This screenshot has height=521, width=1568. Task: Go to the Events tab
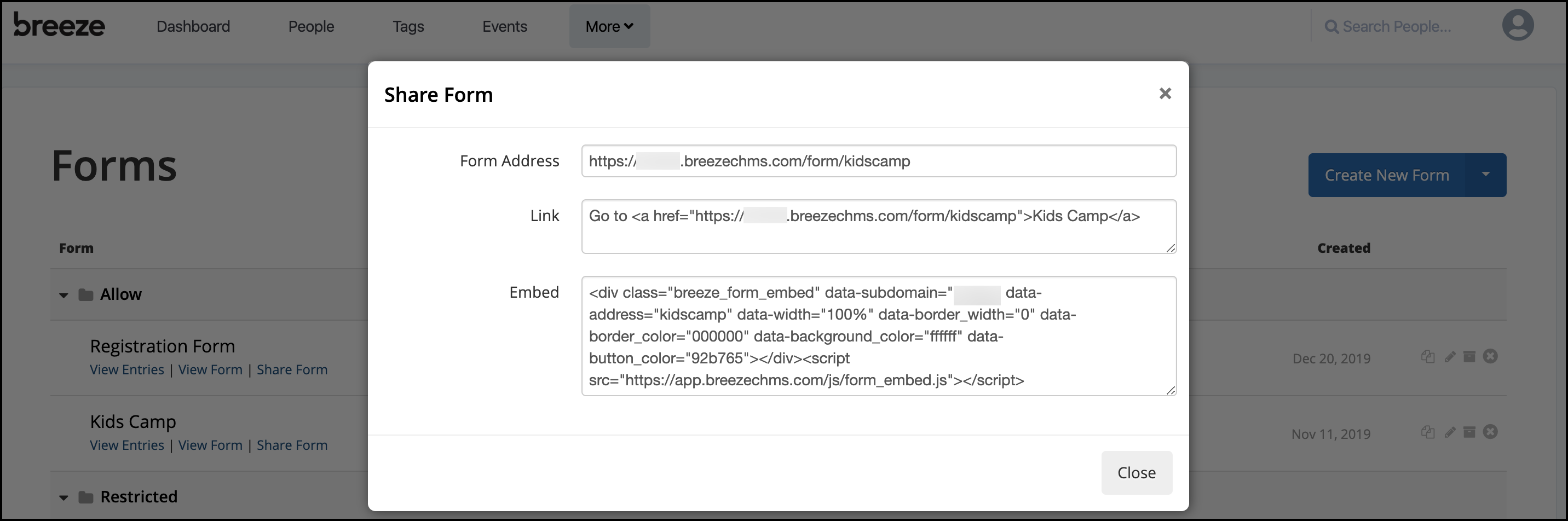tap(504, 26)
